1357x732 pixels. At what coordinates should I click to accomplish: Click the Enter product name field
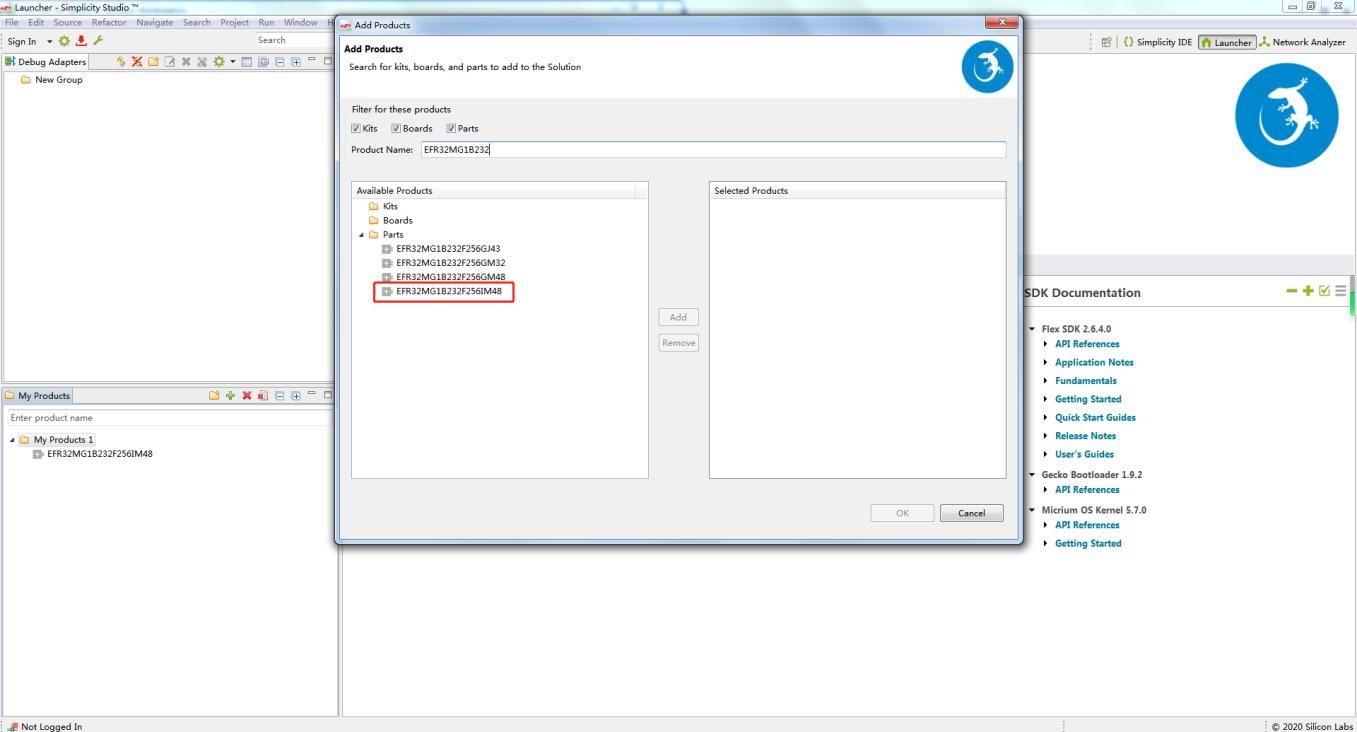pos(168,418)
